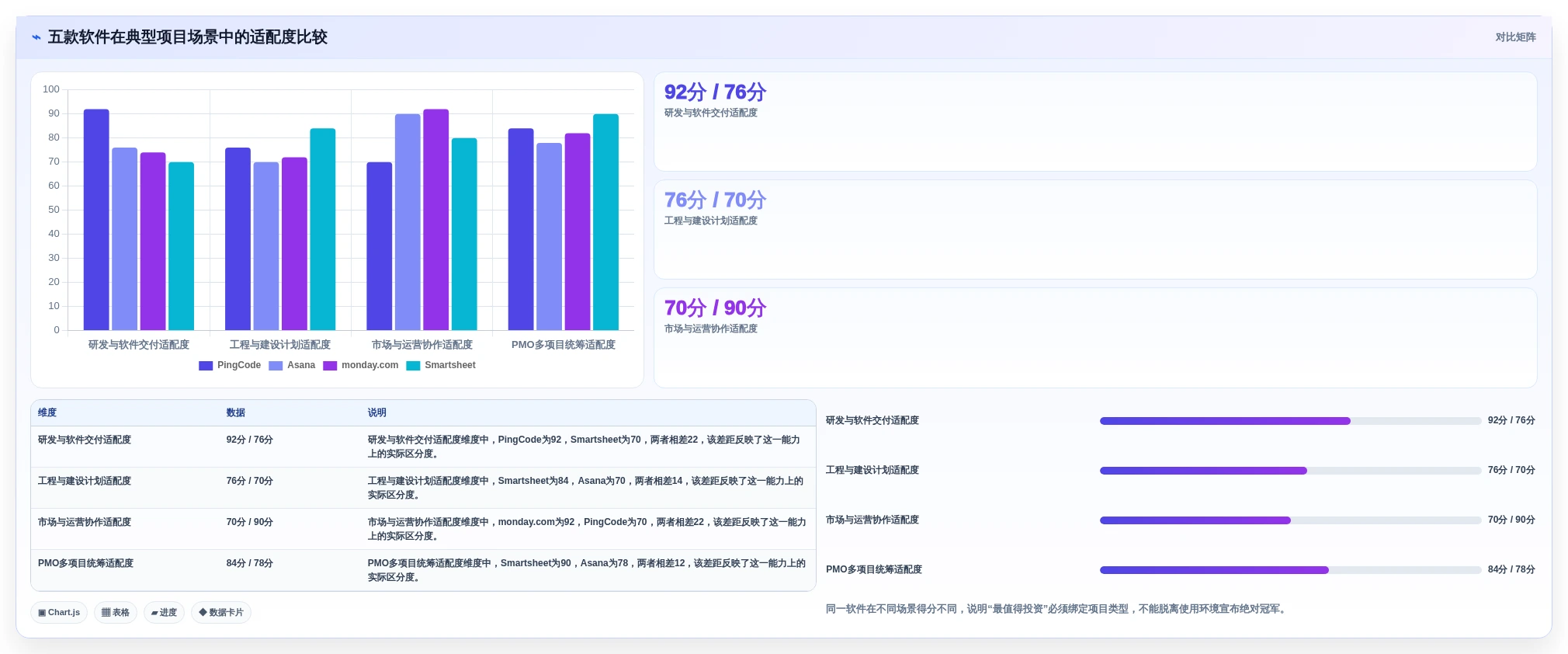This screenshot has height=654, width=1568.
Task: Click the lightning icon beside the page title
Action: [36, 37]
